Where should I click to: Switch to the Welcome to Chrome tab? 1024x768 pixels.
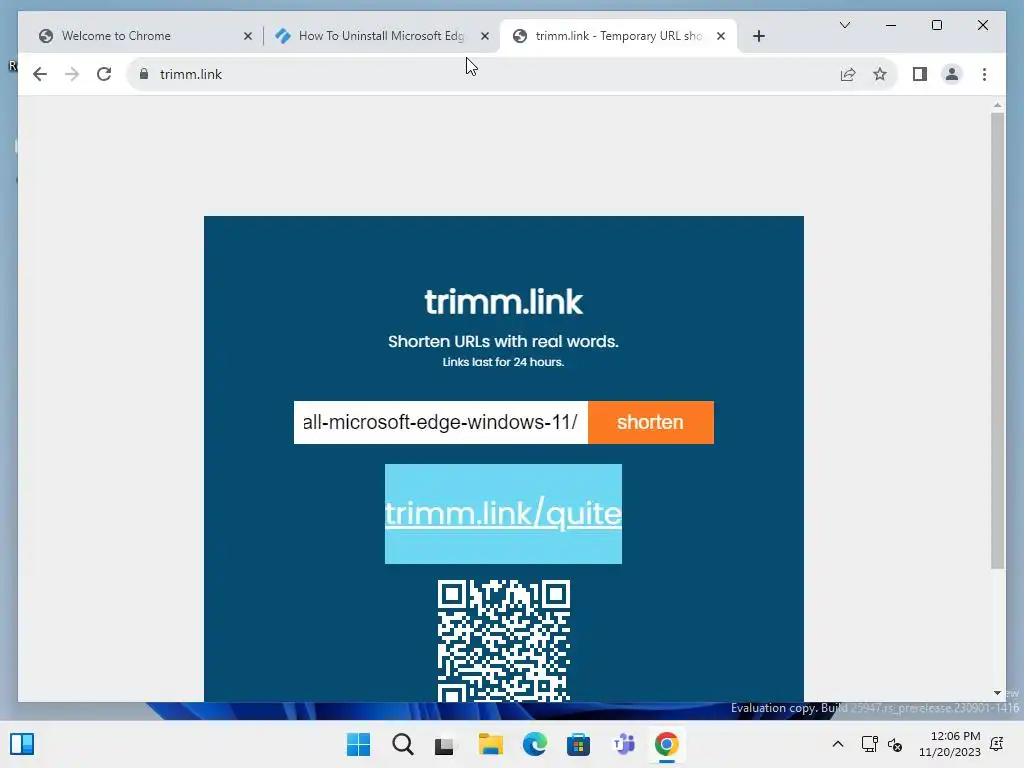[144, 36]
